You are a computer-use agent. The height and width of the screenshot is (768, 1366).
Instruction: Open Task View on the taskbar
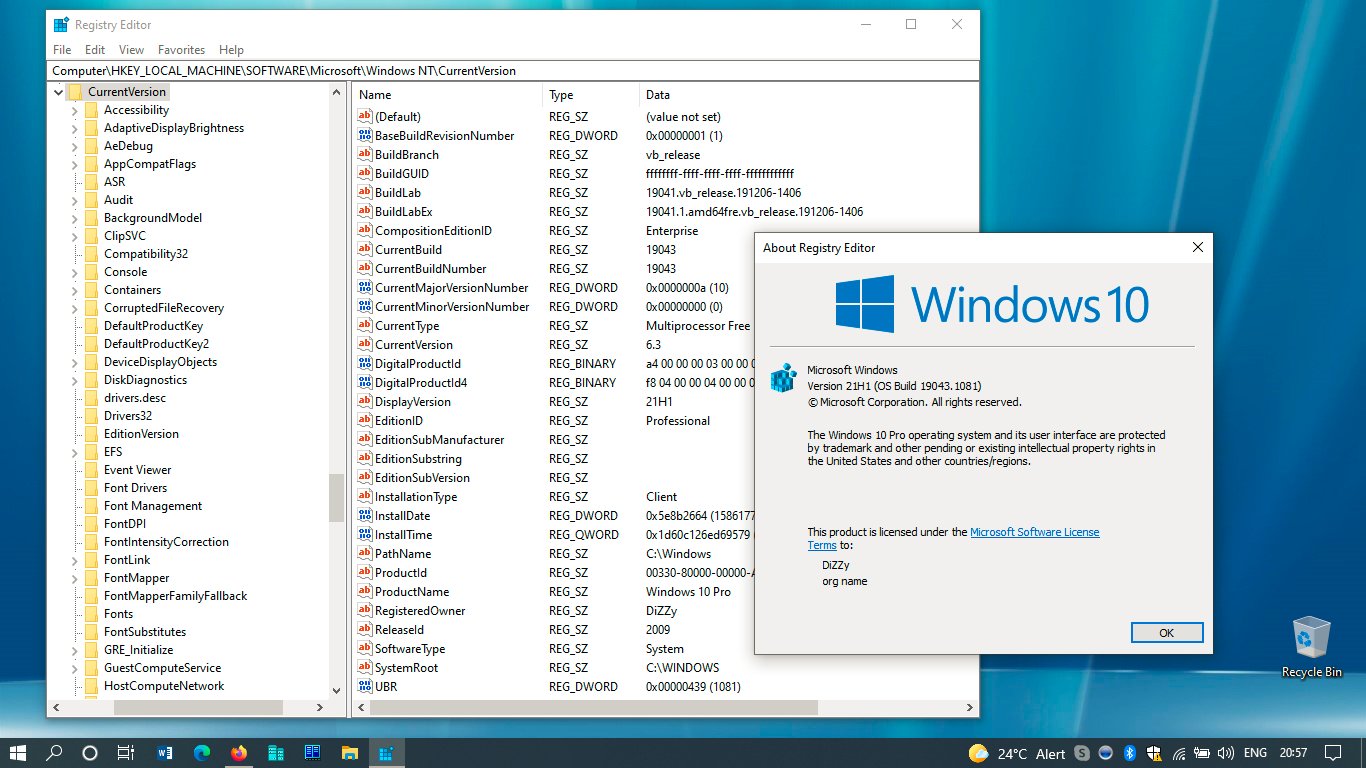[126, 753]
